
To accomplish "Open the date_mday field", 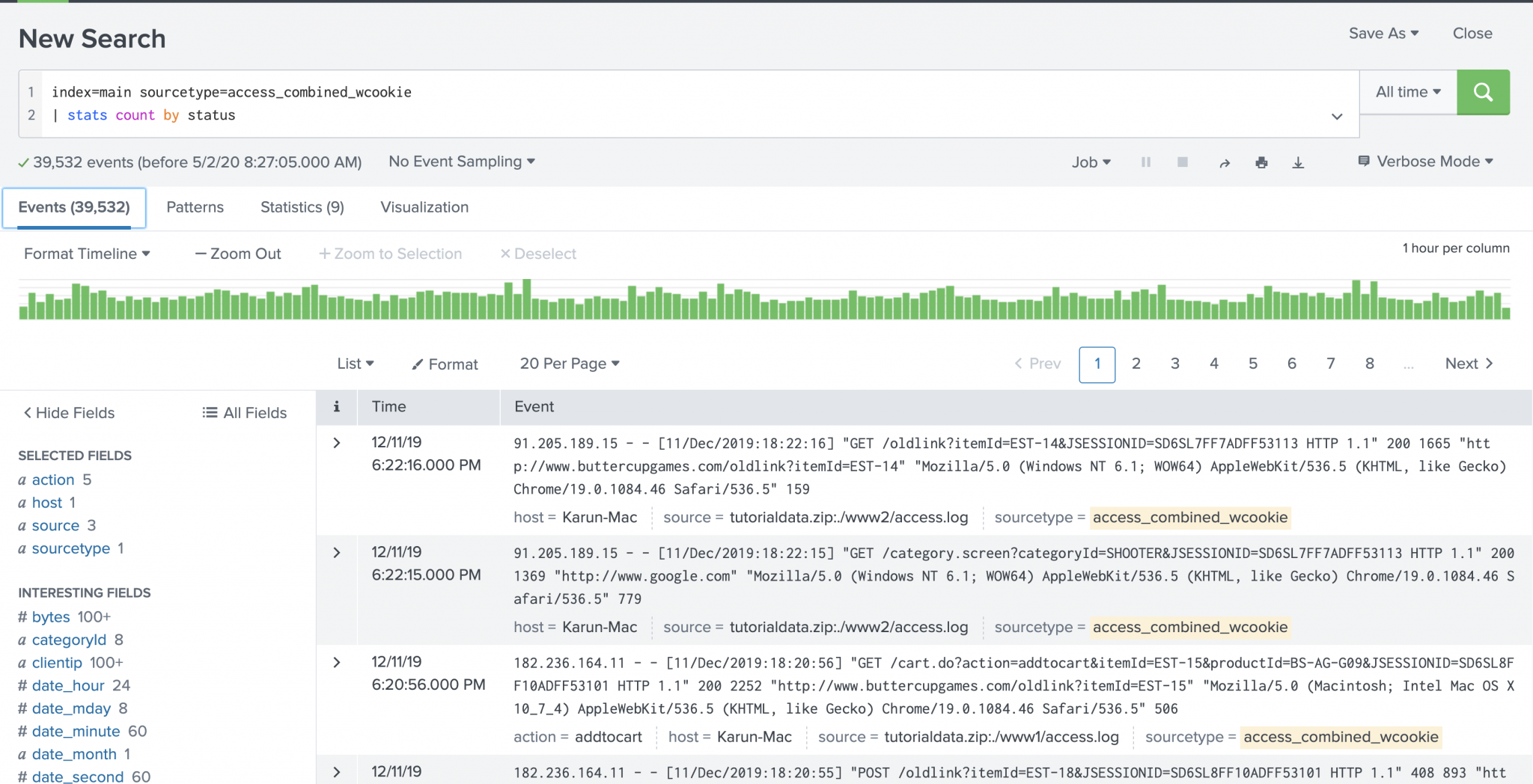I will point(71,708).
